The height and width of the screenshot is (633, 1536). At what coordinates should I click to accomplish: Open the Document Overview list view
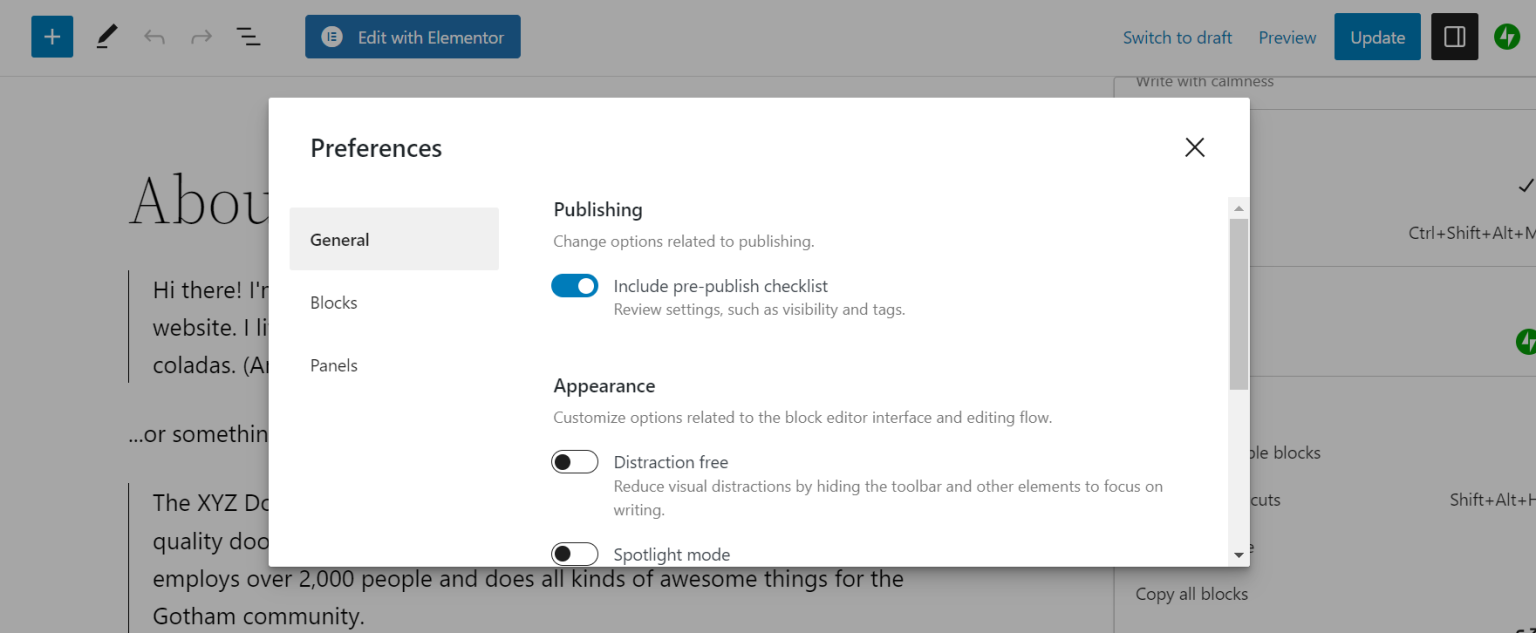coord(247,36)
